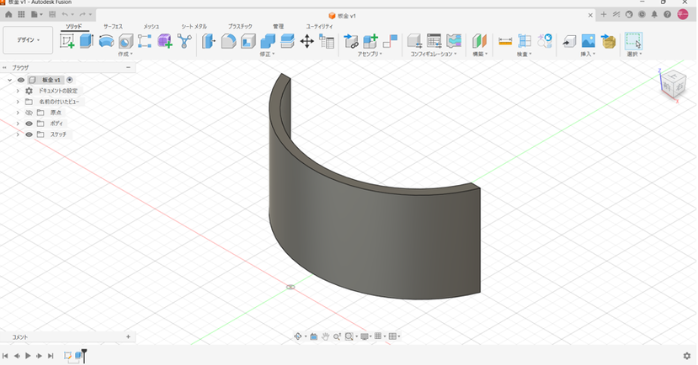698x365 pixels.
Task: Click the Insert Canvas image icon
Action: click(x=588, y=41)
